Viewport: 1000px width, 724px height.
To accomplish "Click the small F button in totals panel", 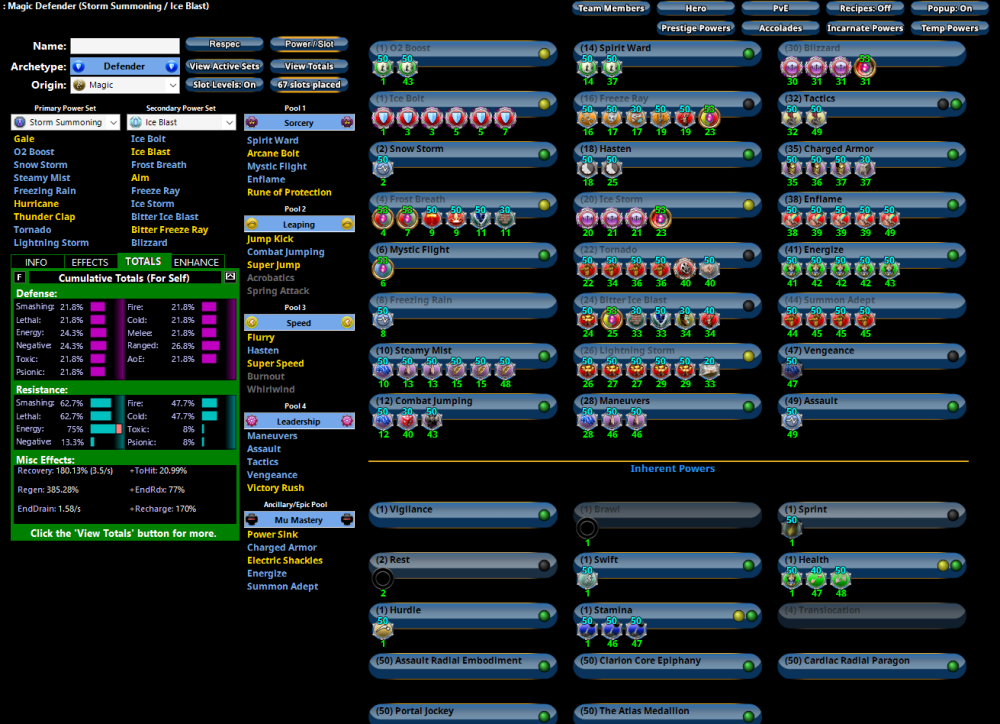I will (19, 277).
